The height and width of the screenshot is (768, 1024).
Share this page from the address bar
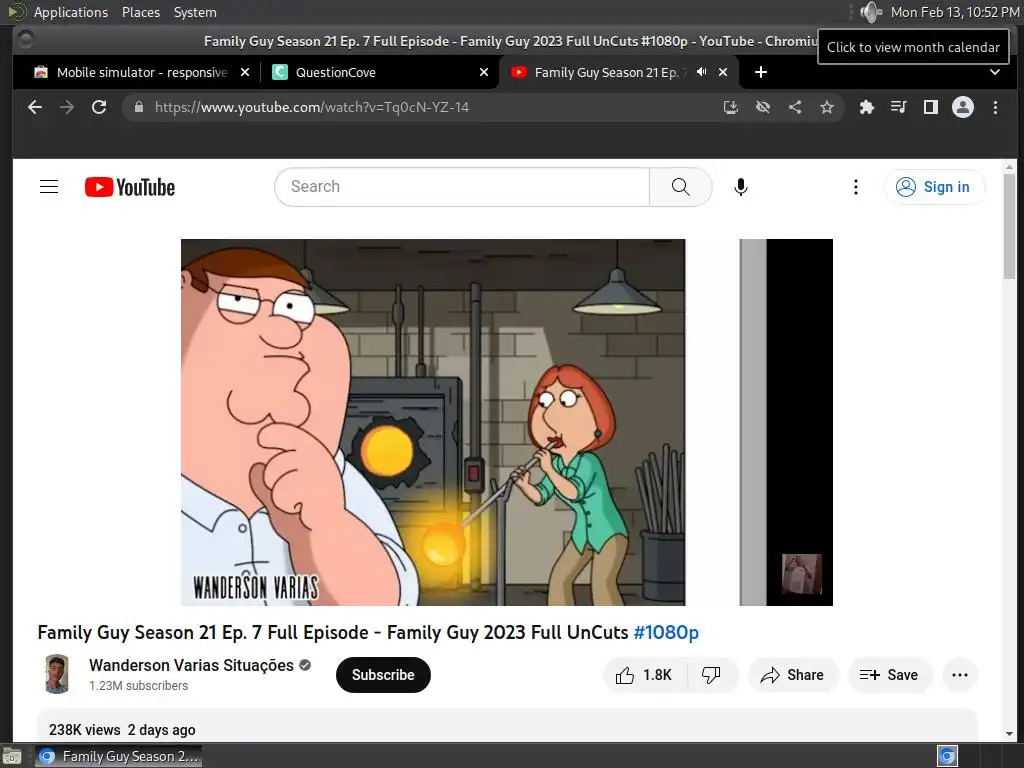(x=795, y=107)
